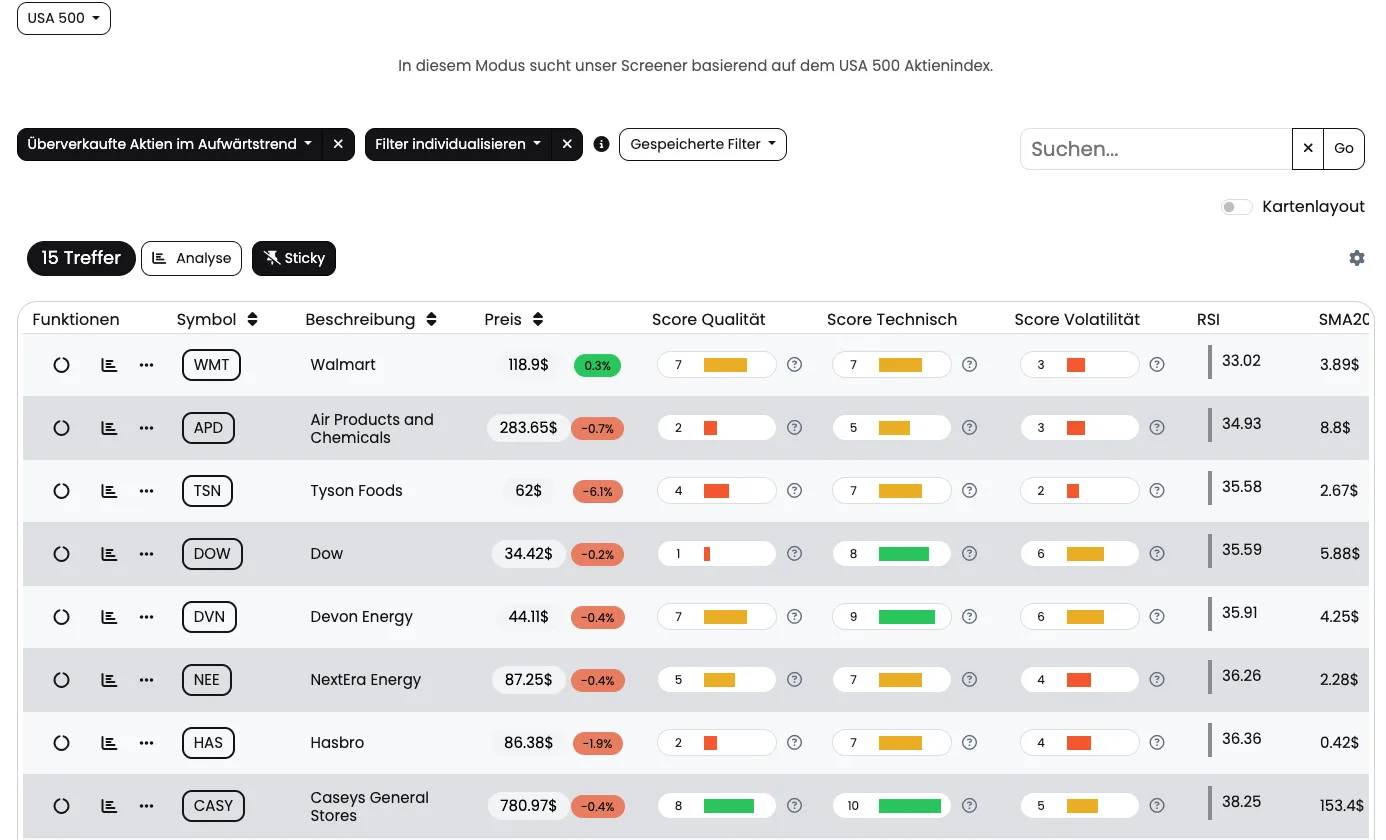Click the circle icon in the Walmart row
This screenshot has height=840, width=1386.
coord(61,365)
